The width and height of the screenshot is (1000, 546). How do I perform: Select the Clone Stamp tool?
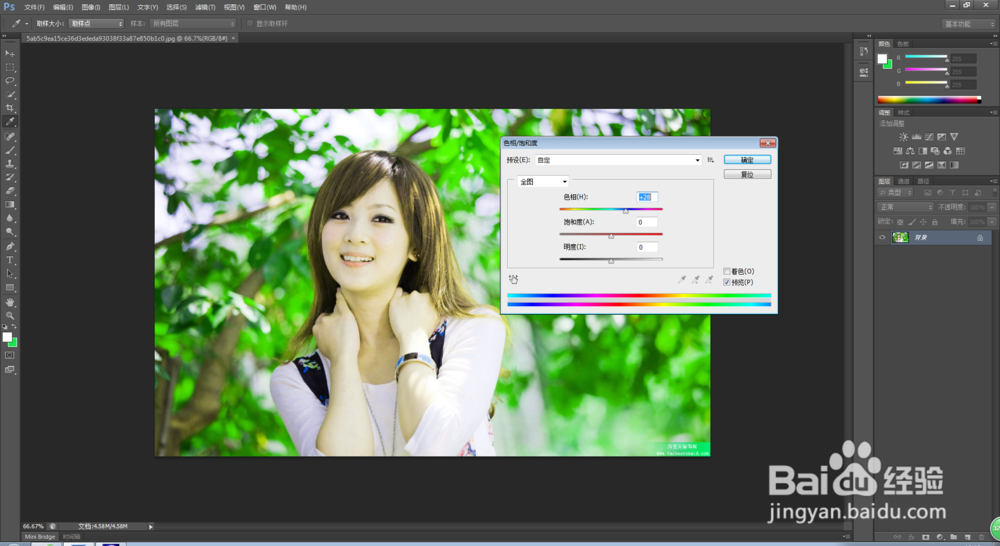pyautogui.click(x=10, y=164)
